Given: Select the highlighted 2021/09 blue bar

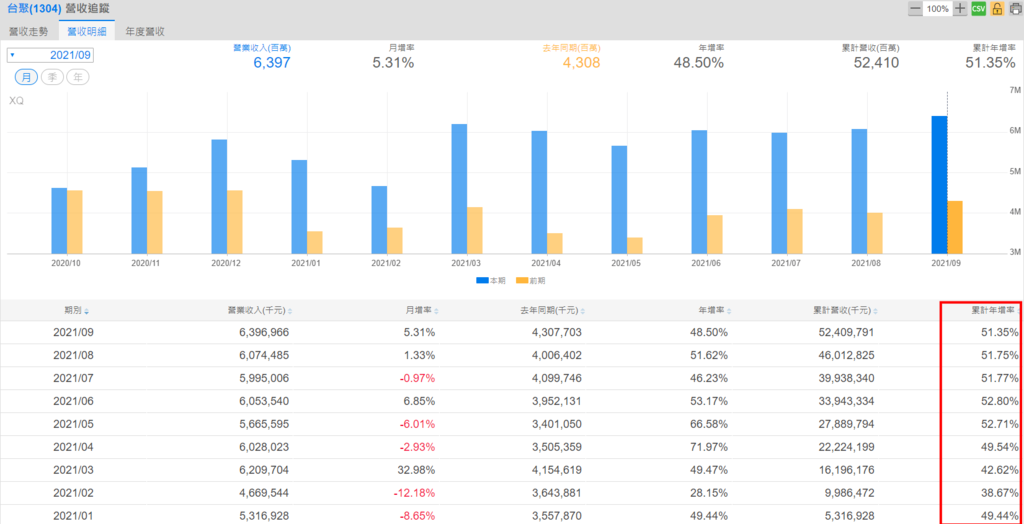Looking at the screenshot, I should coord(939,185).
